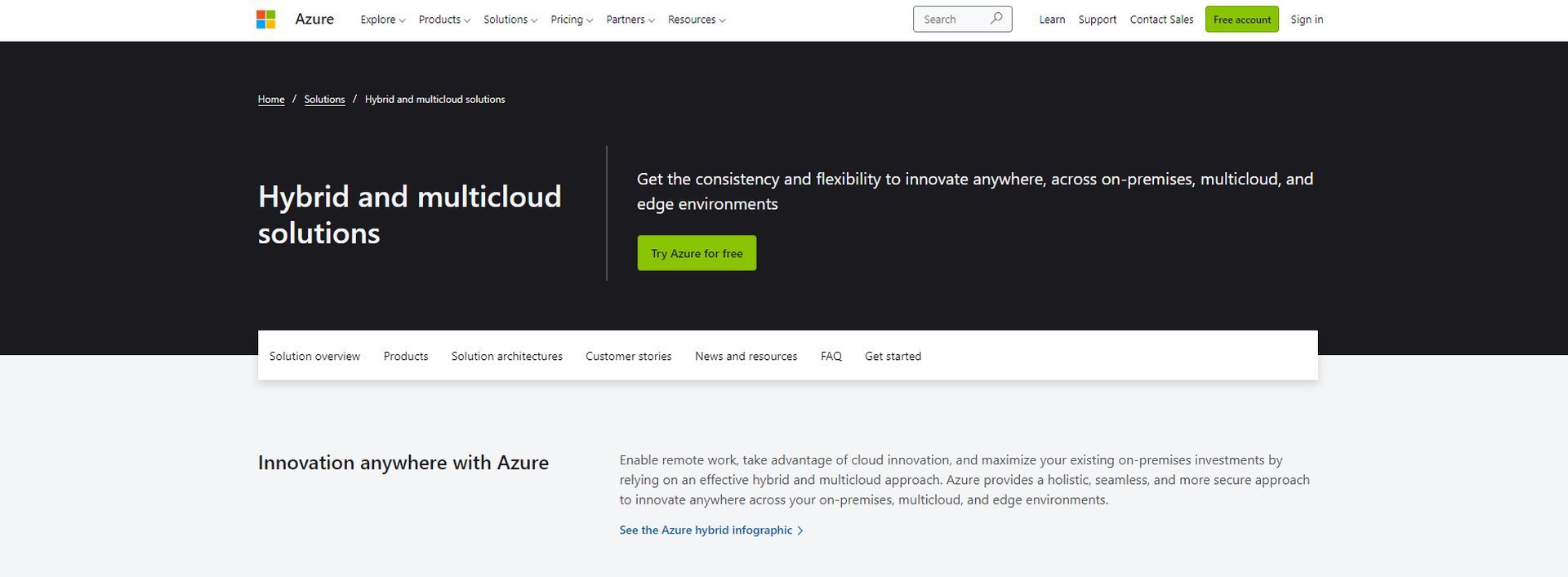Expand the Pricing dropdown menu

pos(572,20)
